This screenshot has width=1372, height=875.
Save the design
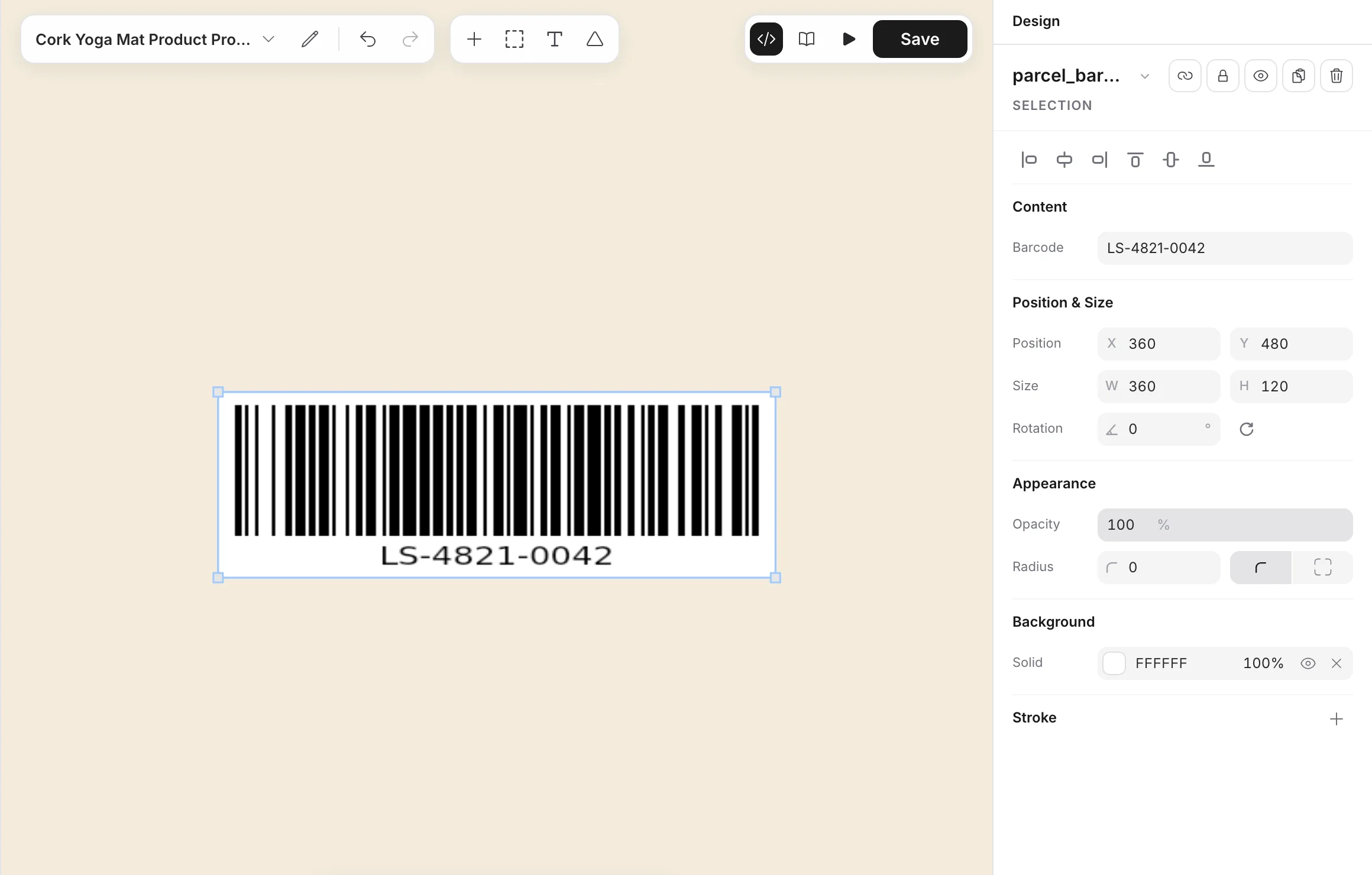pyautogui.click(x=920, y=39)
